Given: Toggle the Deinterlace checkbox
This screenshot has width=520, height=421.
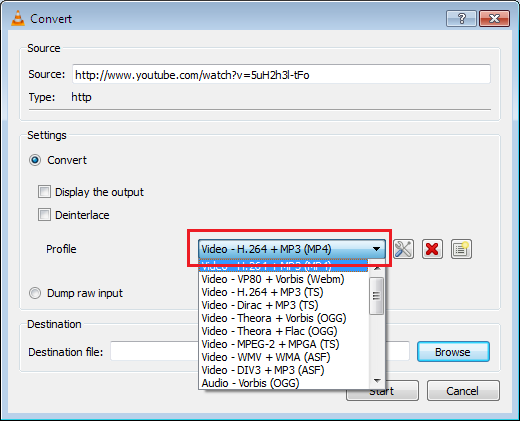Looking at the screenshot, I should click(x=44, y=215).
